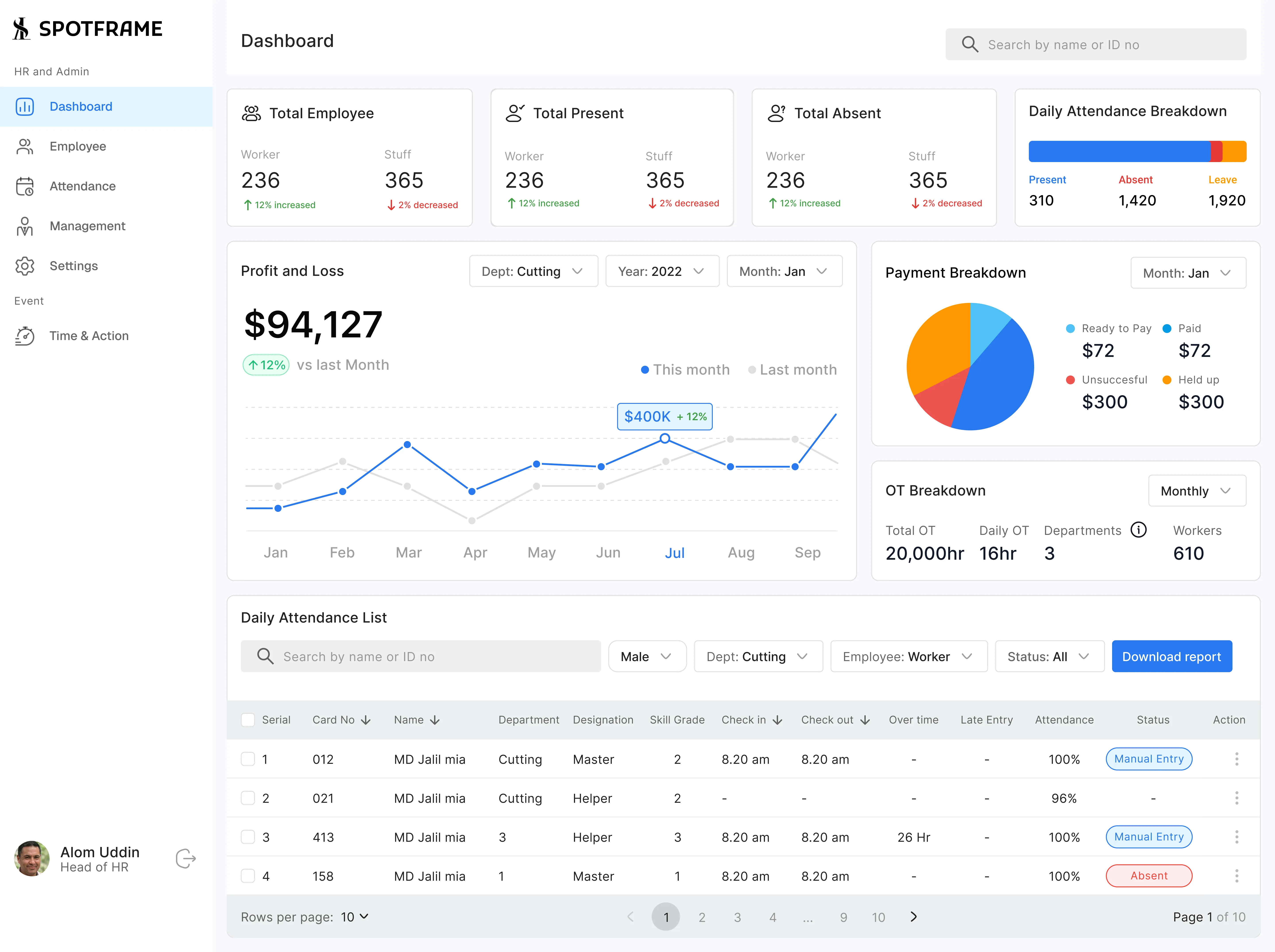This screenshot has height=952, width=1275.
Task: Click the logout icon beside Alom Uddin
Action: click(x=185, y=859)
